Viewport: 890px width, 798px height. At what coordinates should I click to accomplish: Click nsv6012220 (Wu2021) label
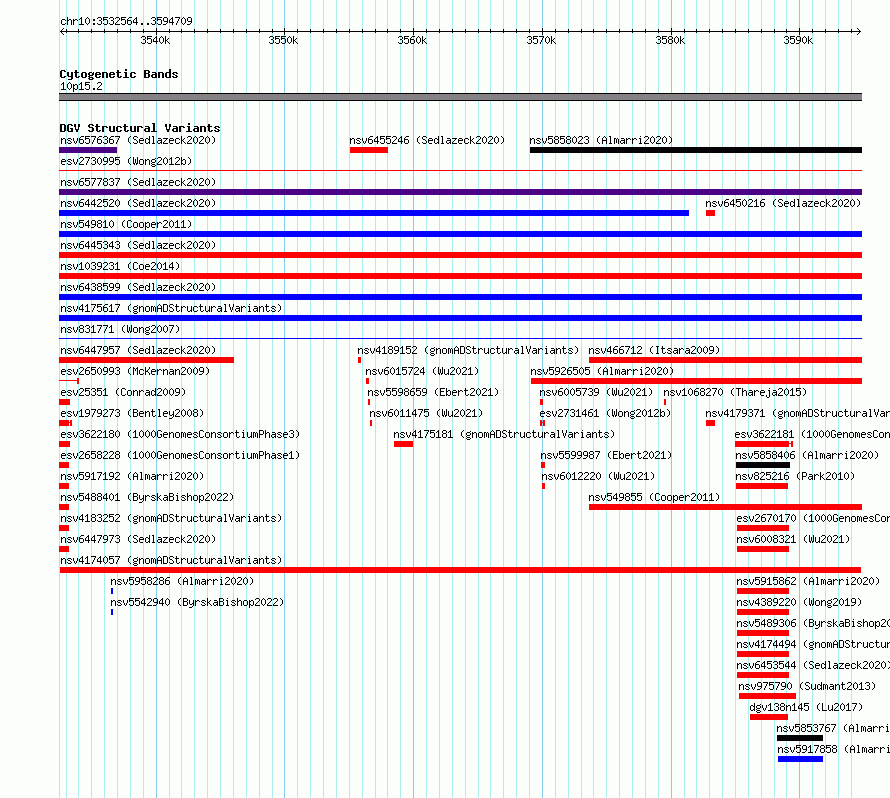598,476
